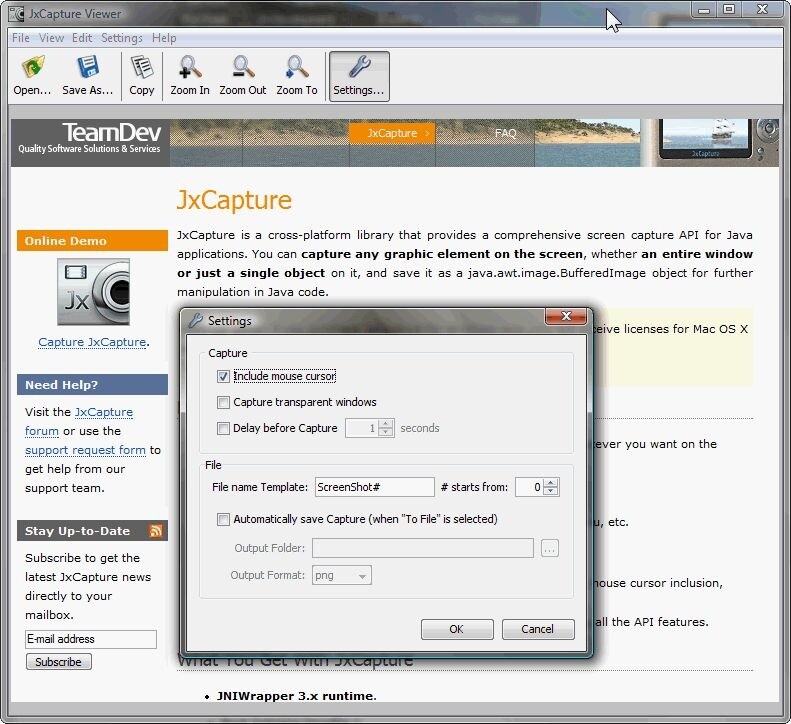Click the JxCapture orange page heading
Screen dimensions: 791x724
coord(234,200)
